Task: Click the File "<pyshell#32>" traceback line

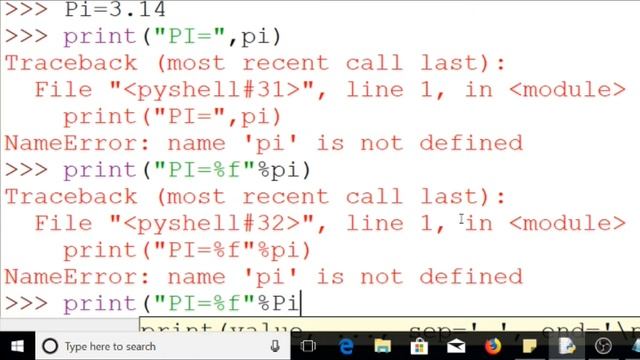Action: (x=330, y=223)
